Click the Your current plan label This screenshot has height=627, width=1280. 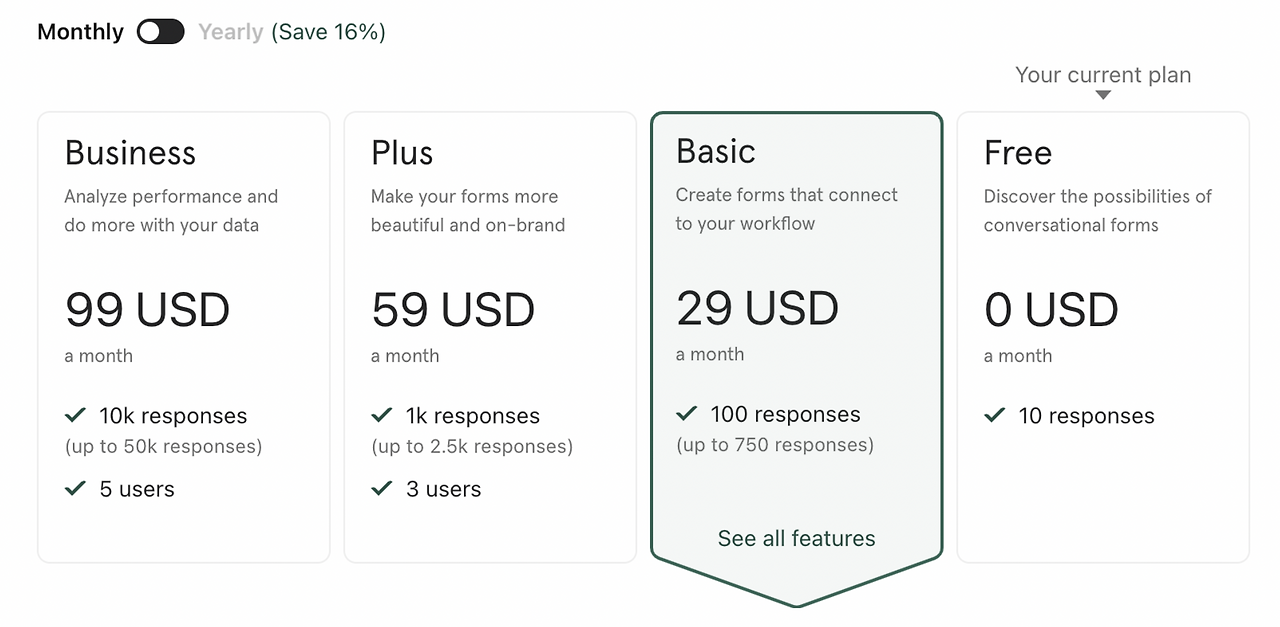pos(1103,75)
